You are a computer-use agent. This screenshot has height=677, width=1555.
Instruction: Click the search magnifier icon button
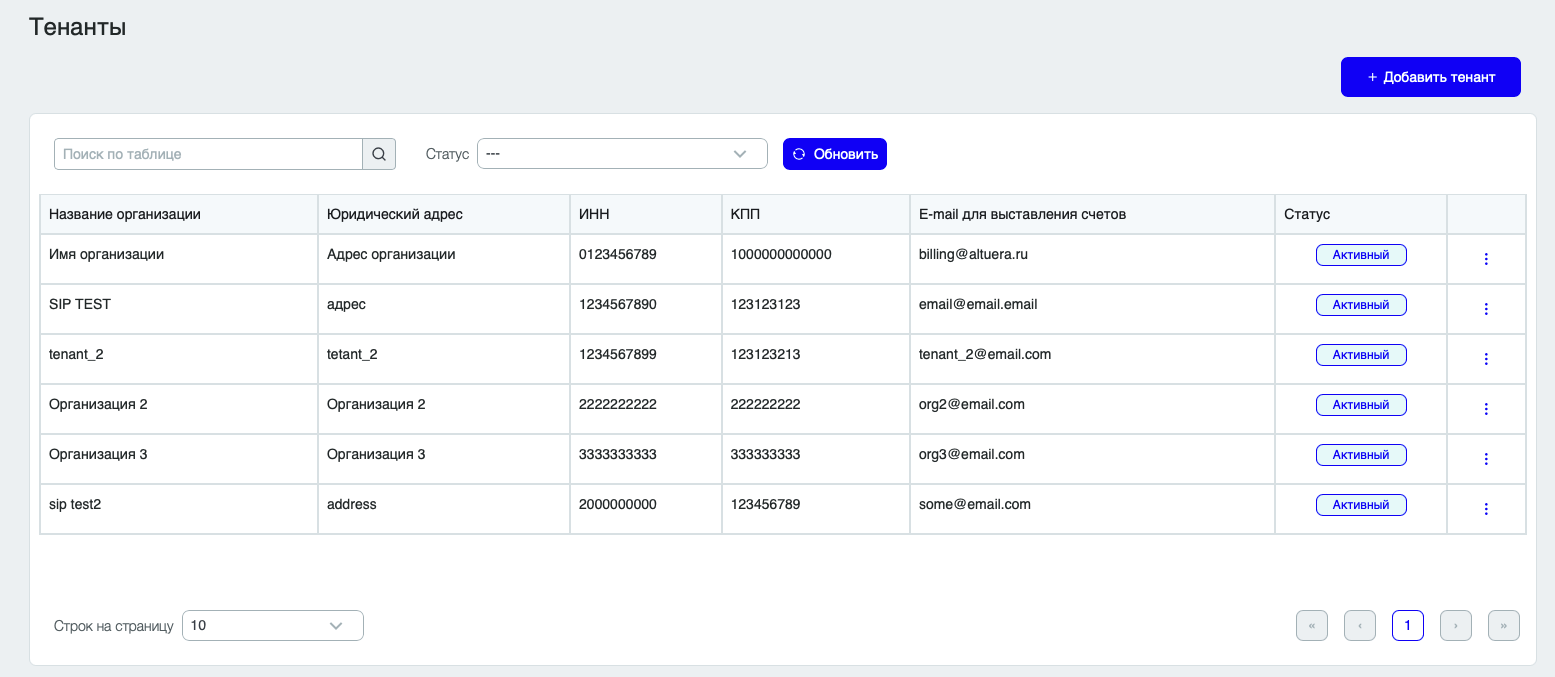coord(379,154)
